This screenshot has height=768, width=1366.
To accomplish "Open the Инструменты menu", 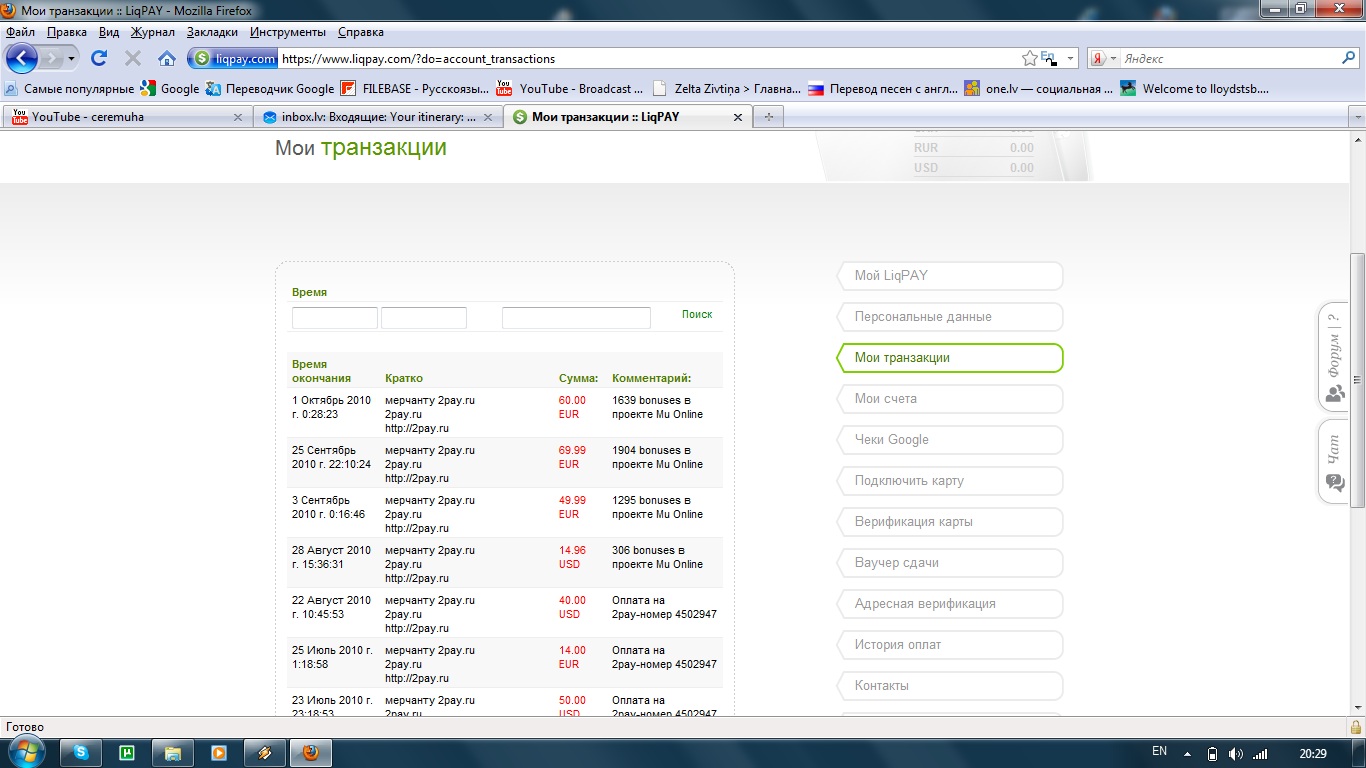I will coord(288,32).
